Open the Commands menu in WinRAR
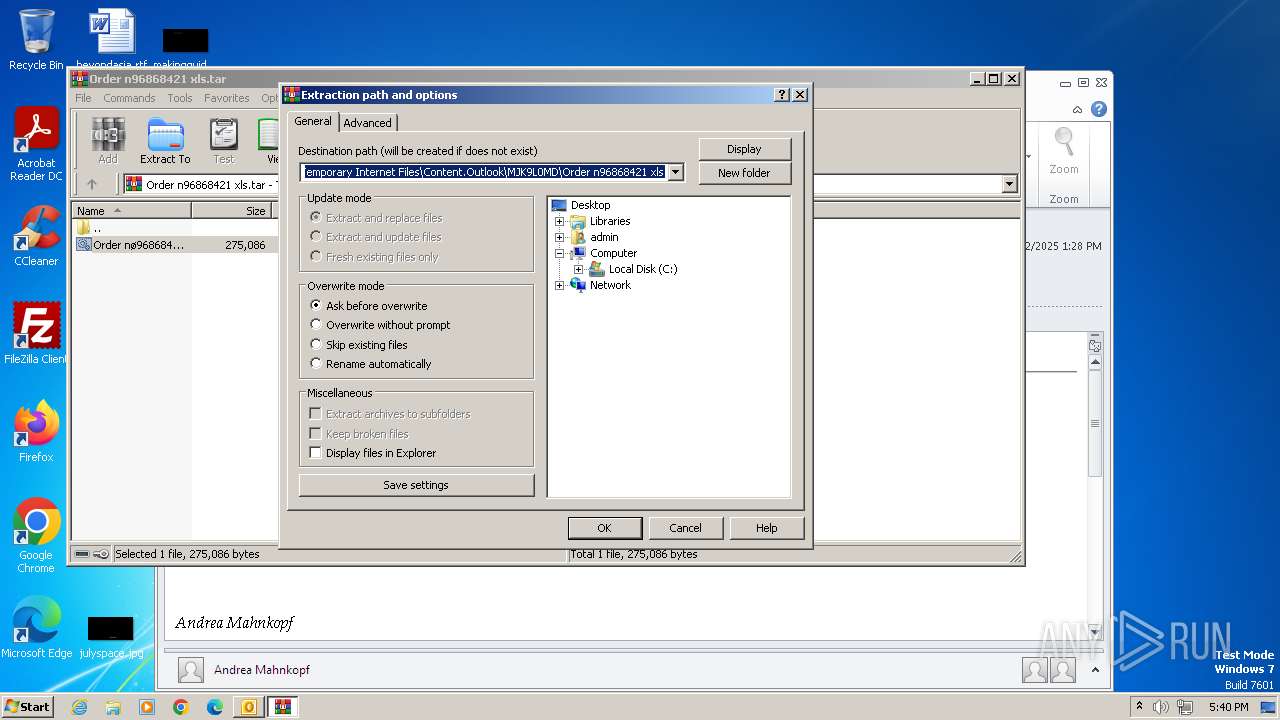 coord(129,98)
